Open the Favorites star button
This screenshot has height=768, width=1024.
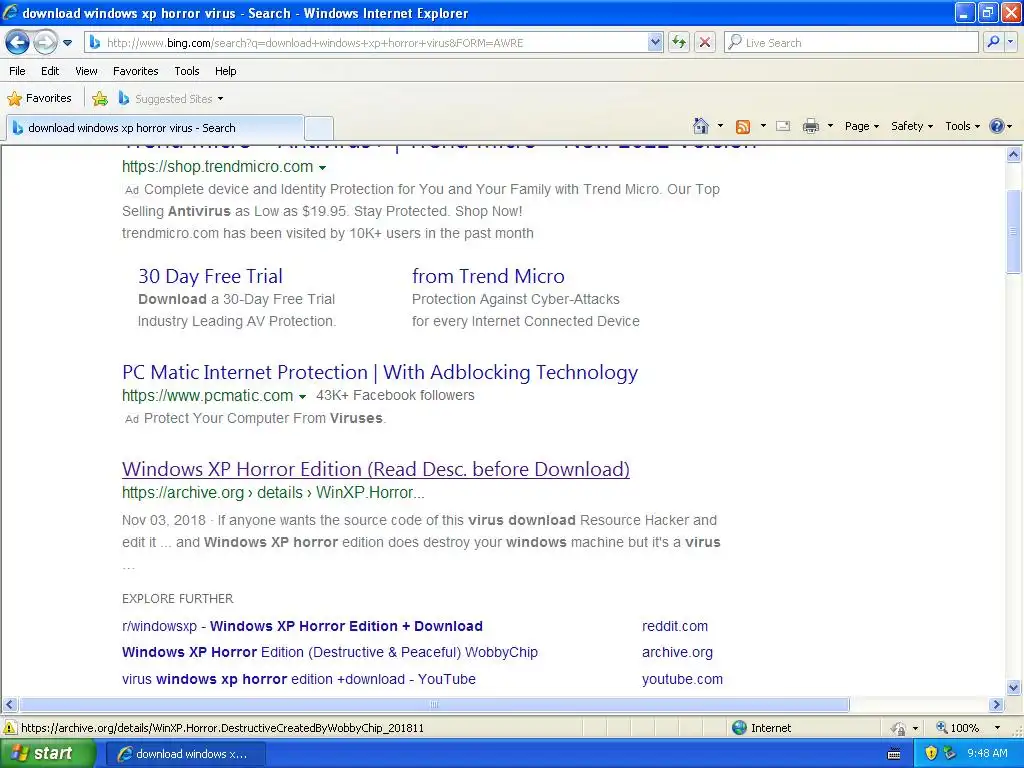[39, 98]
